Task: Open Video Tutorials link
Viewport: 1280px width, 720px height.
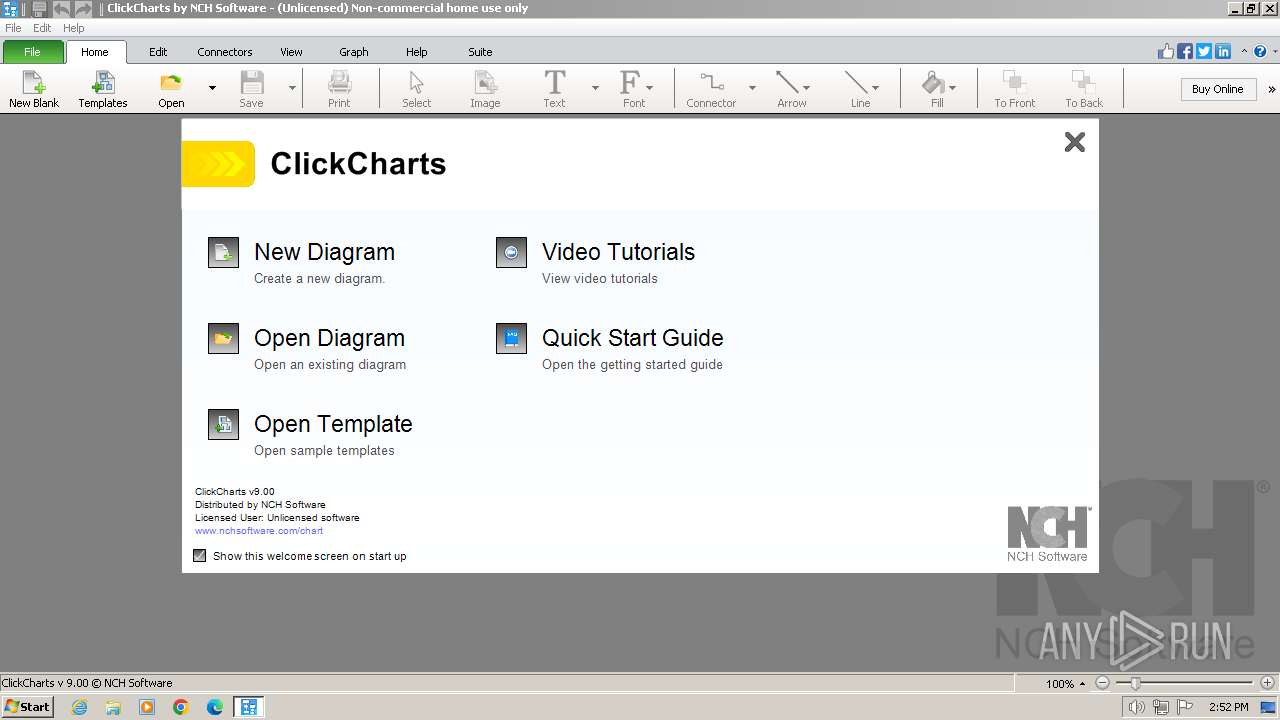Action: tap(618, 252)
